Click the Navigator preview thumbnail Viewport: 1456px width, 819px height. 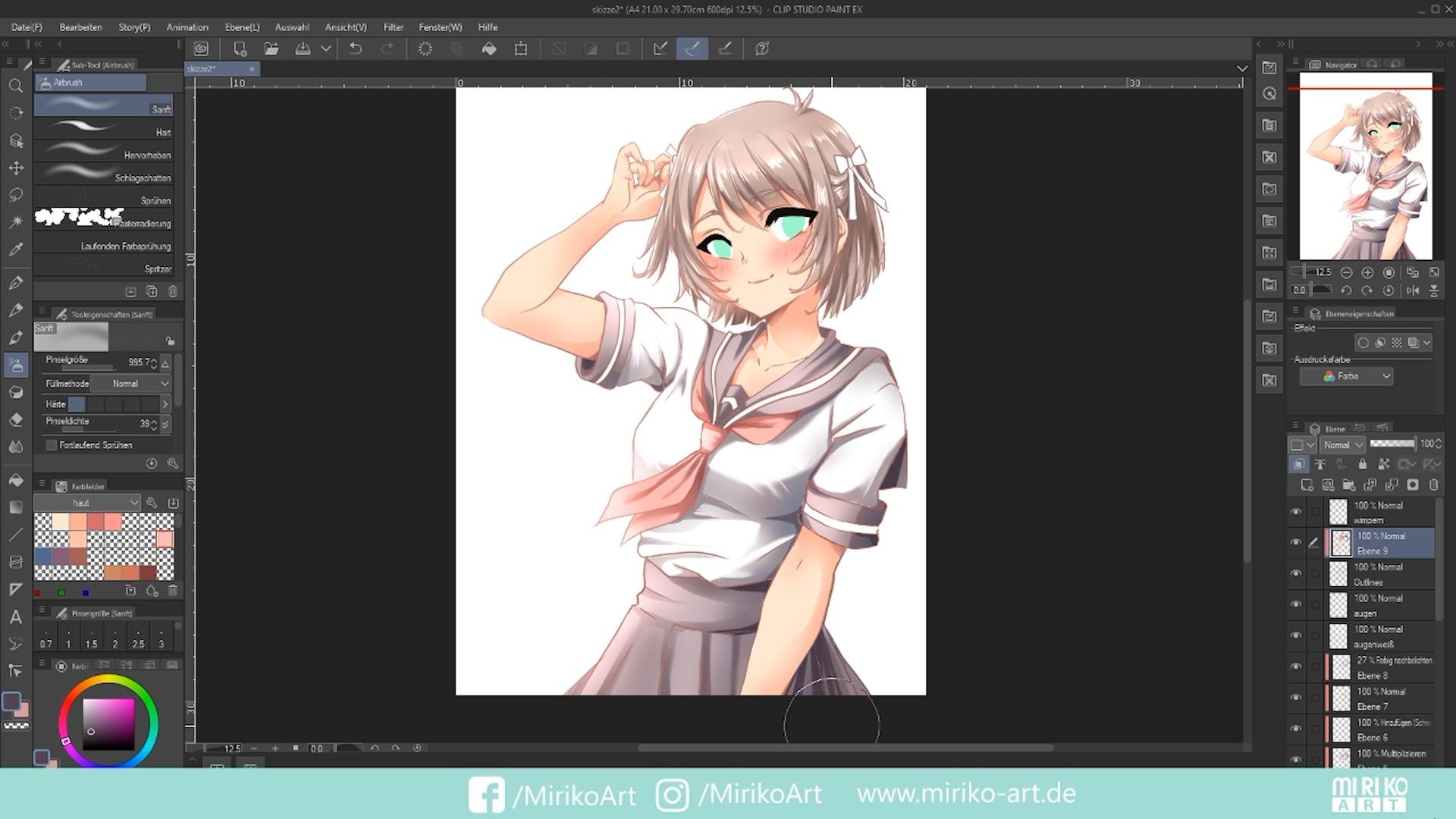pos(1366,166)
